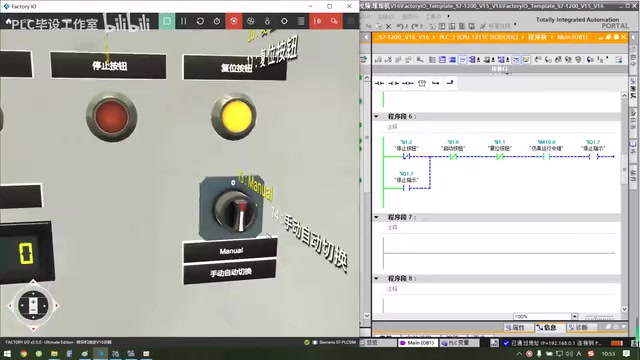Insert an output coil instruction

point(407,83)
